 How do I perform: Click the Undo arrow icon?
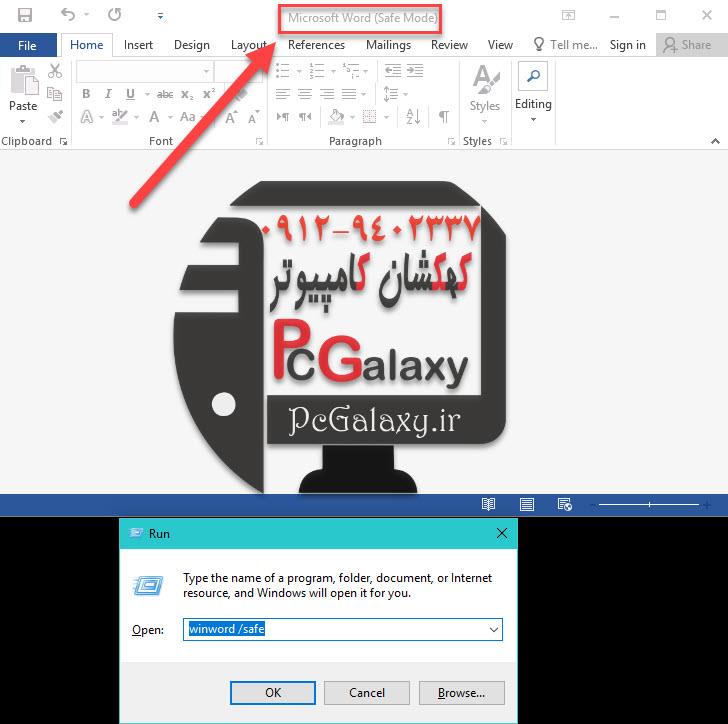[x=68, y=15]
